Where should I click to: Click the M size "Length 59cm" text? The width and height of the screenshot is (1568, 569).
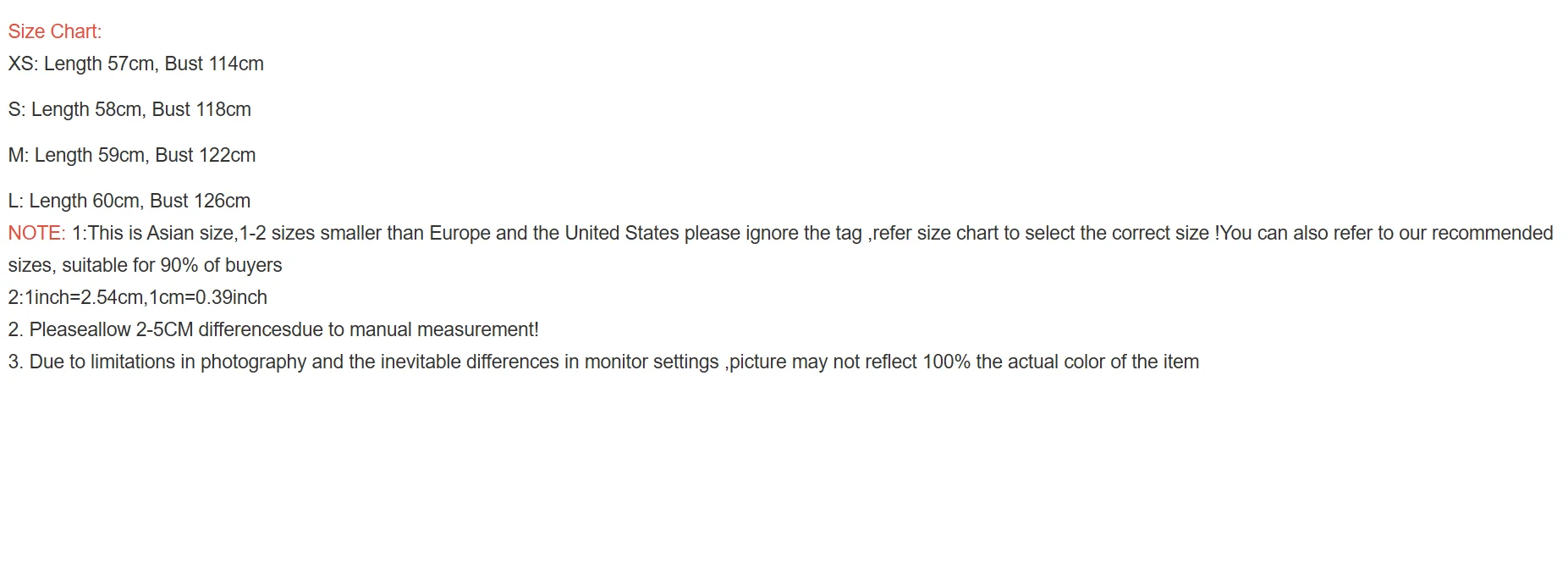pos(90,155)
